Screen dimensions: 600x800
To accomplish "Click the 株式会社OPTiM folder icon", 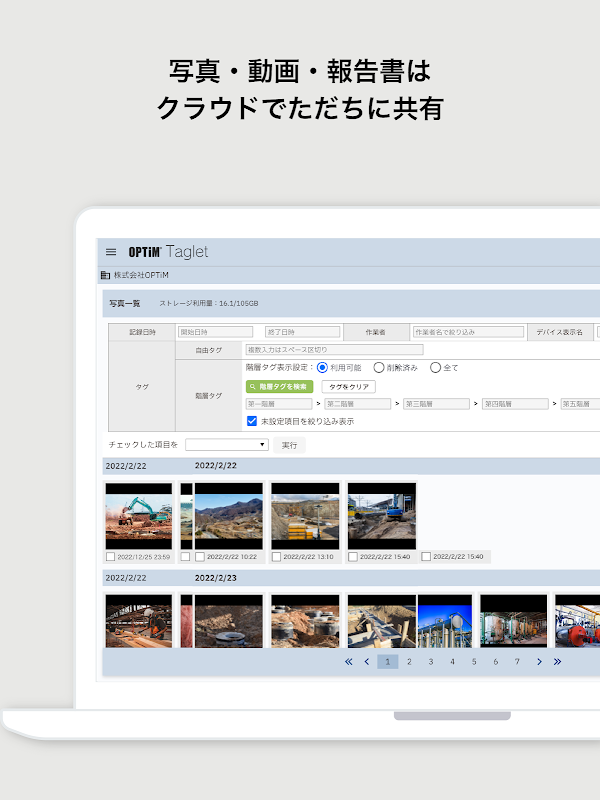I will (x=105, y=275).
